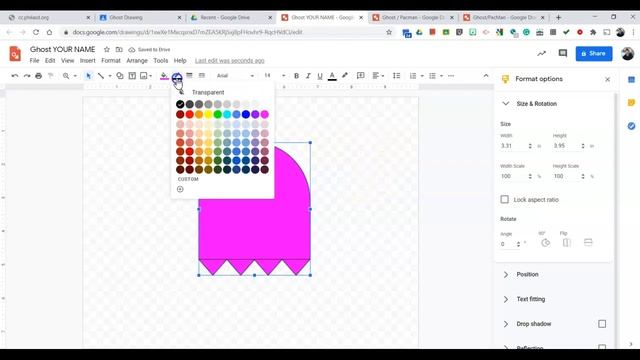Open the Insert menu
The height and width of the screenshot is (360, 640).
[x=87, y=60]
